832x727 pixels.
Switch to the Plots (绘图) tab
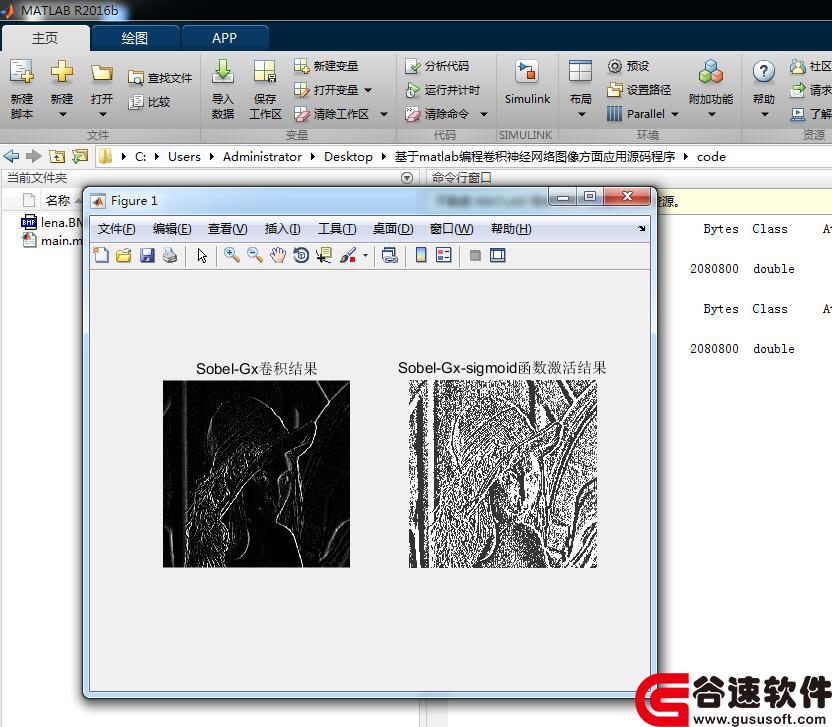point(134,38)
